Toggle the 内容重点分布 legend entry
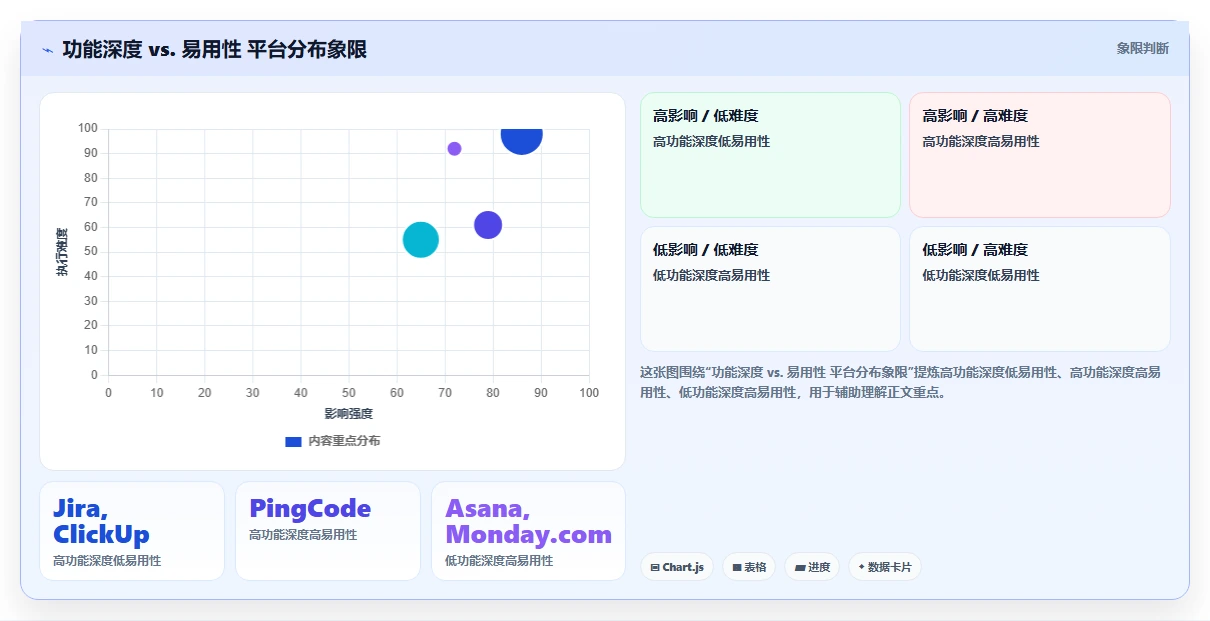This screenshot has height=621, width=1210. click(332, 441)
